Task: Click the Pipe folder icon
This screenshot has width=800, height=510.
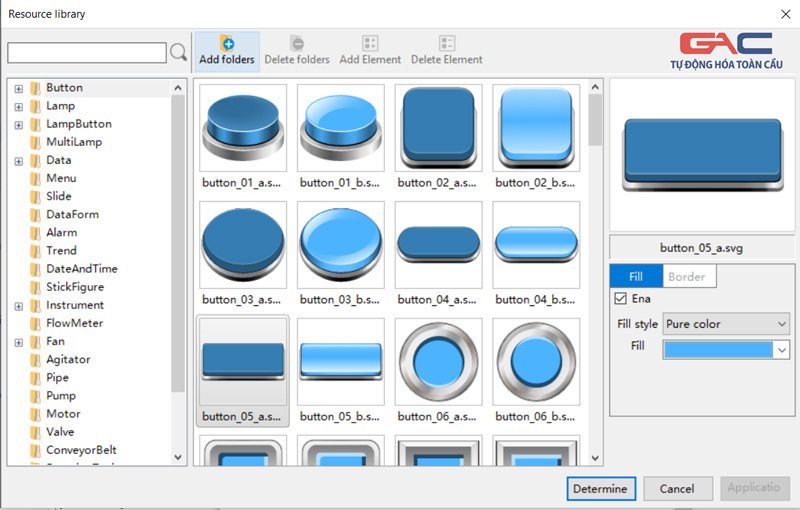Action: click(35, 378)
